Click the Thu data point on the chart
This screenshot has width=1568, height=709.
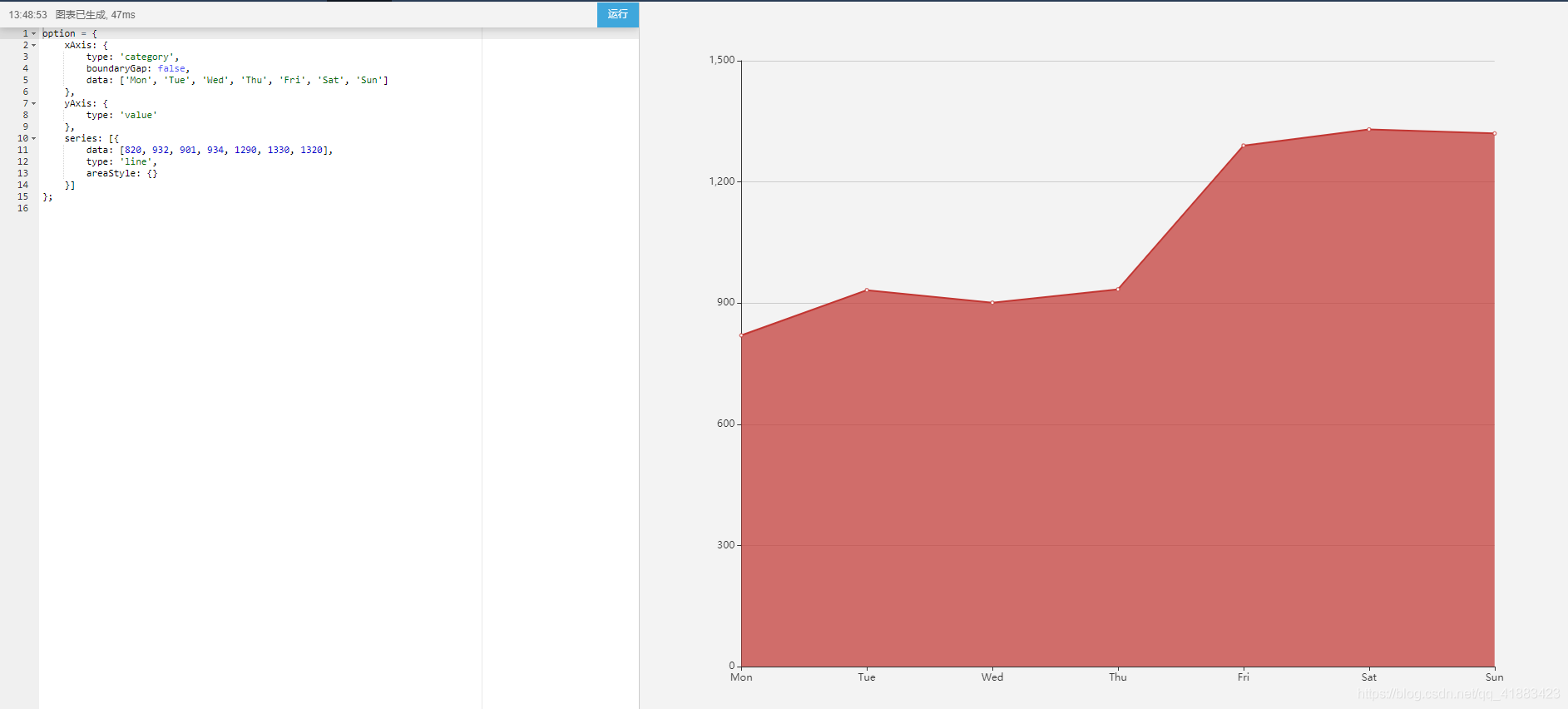(x=1118, y=290)
